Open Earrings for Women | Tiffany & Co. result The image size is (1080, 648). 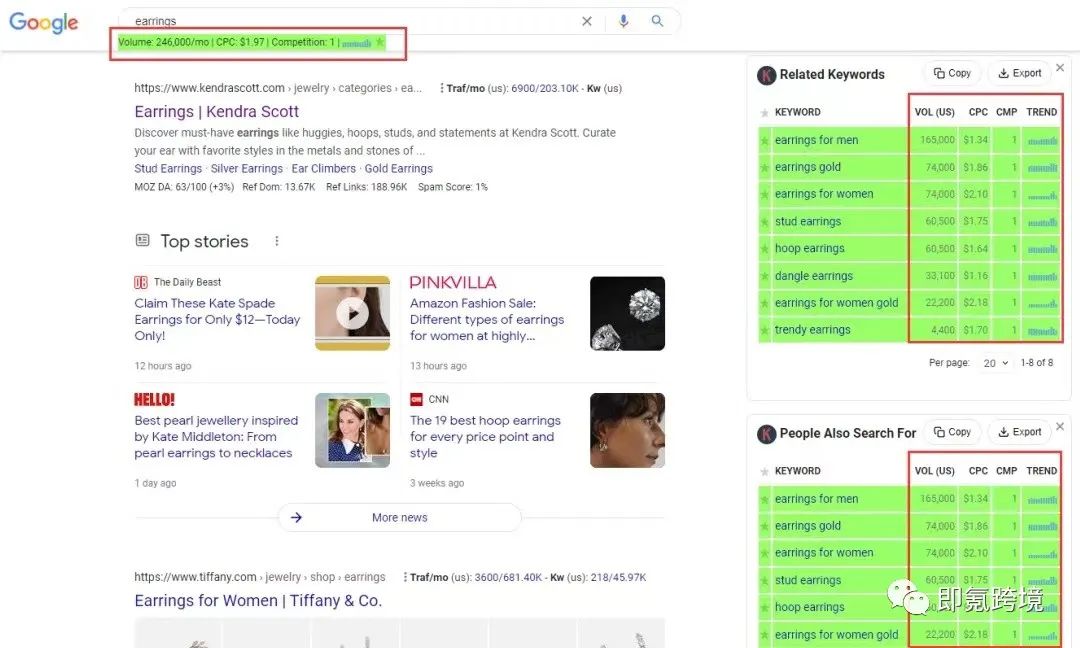(x=258, y=600)
